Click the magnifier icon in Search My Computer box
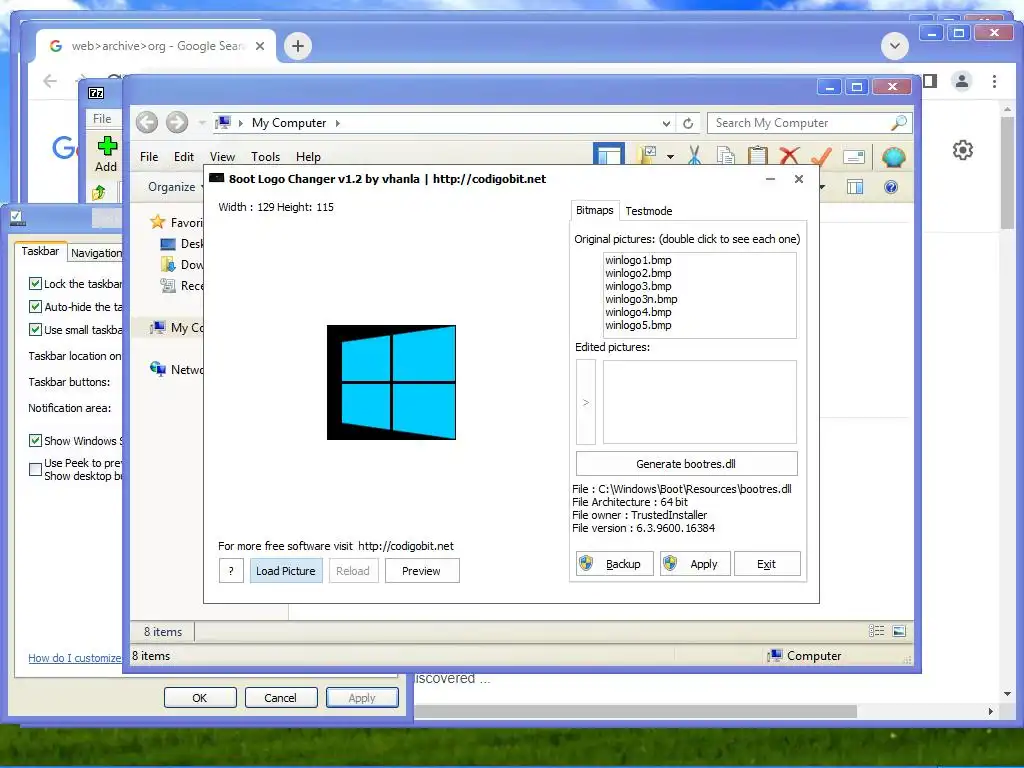 [899, 123]
